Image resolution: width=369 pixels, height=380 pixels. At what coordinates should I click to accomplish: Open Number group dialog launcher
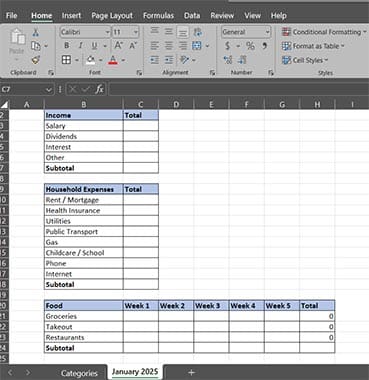271,72
